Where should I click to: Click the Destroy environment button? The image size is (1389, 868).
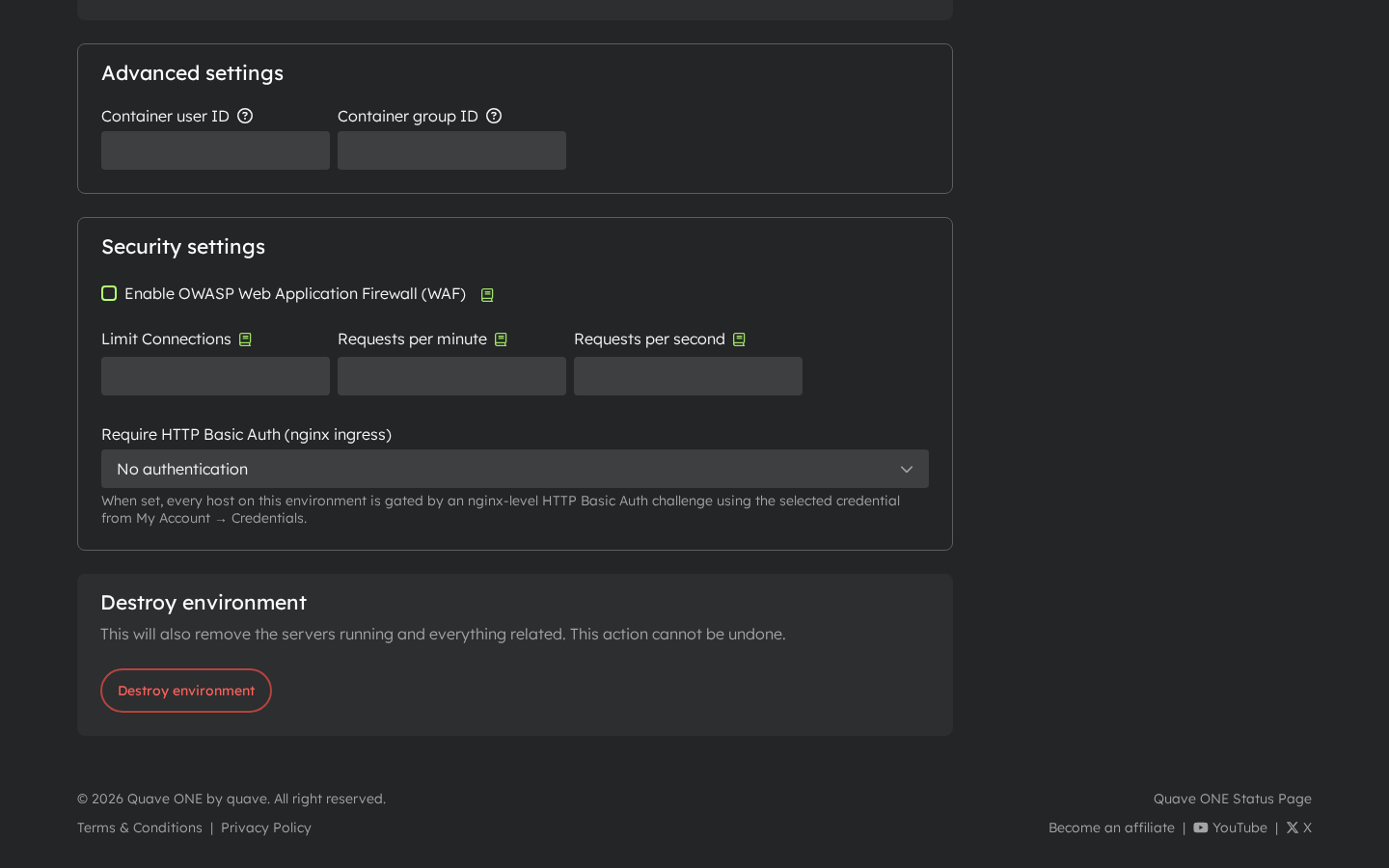click(x=185, y=691)
